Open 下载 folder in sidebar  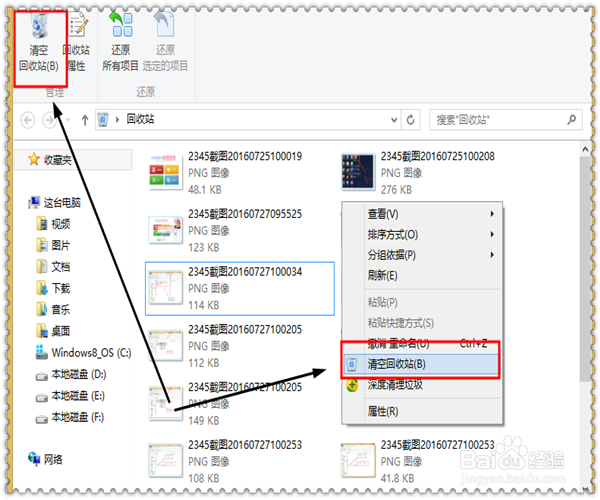(x=54, y=288)
